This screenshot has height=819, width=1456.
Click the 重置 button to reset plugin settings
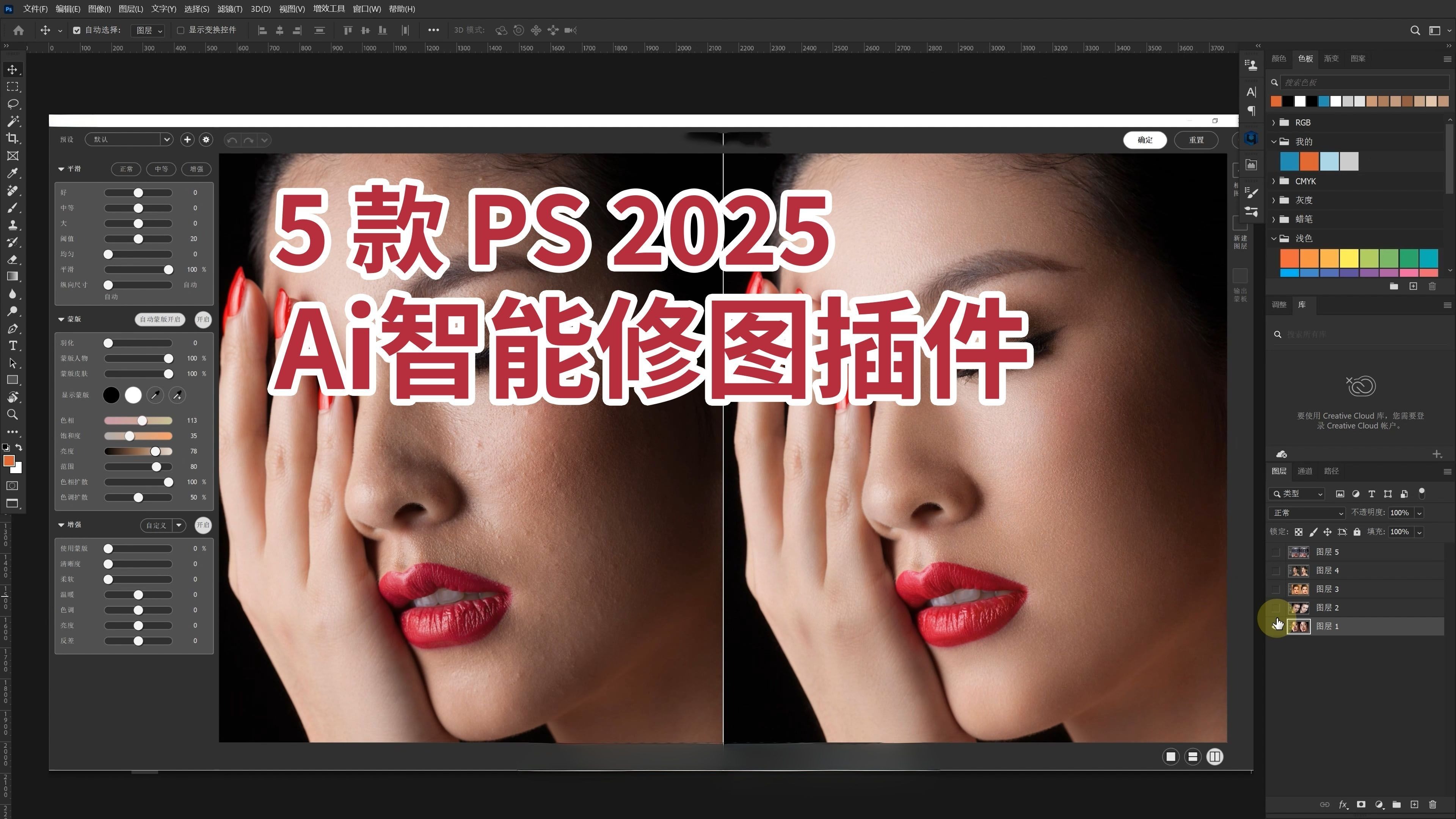coord(1197,140)
